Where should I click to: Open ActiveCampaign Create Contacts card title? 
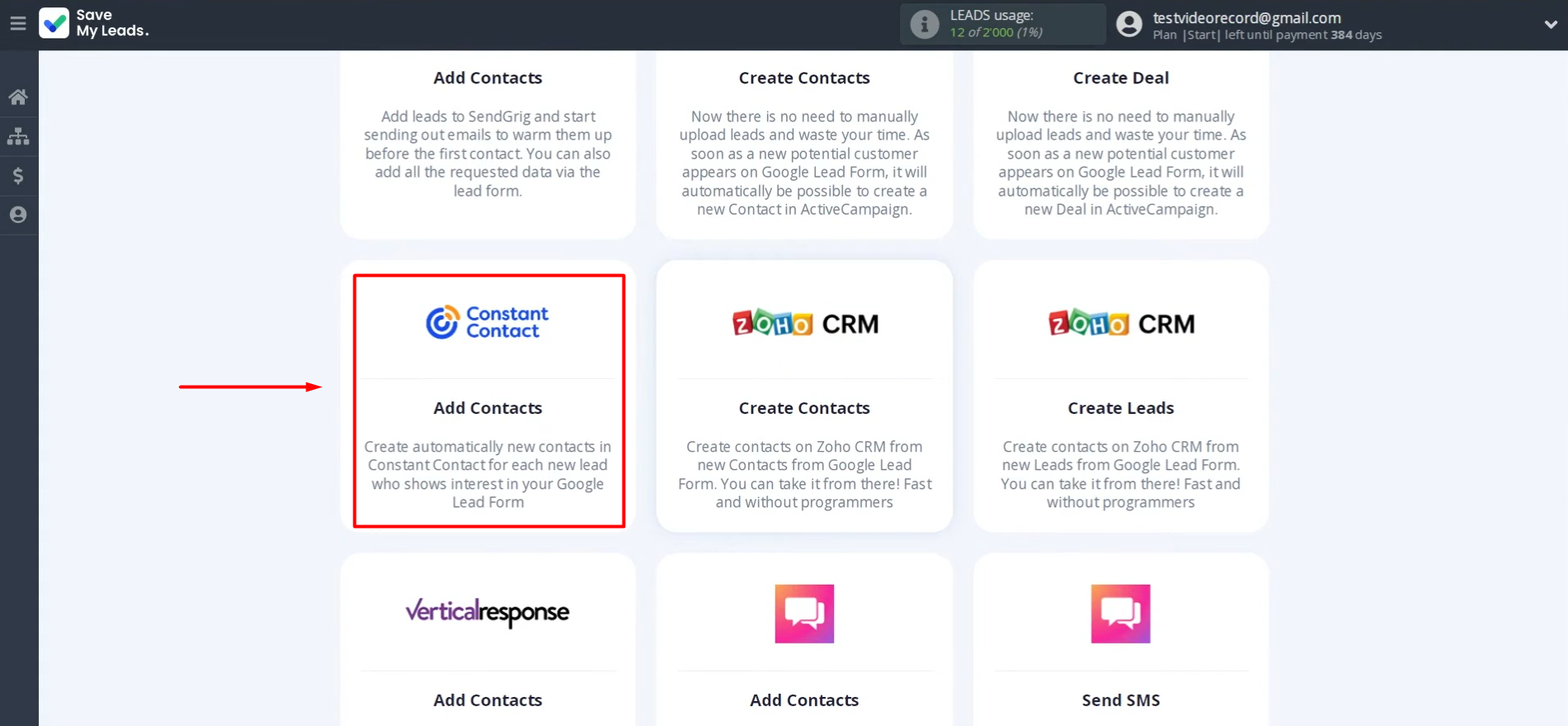804,78
